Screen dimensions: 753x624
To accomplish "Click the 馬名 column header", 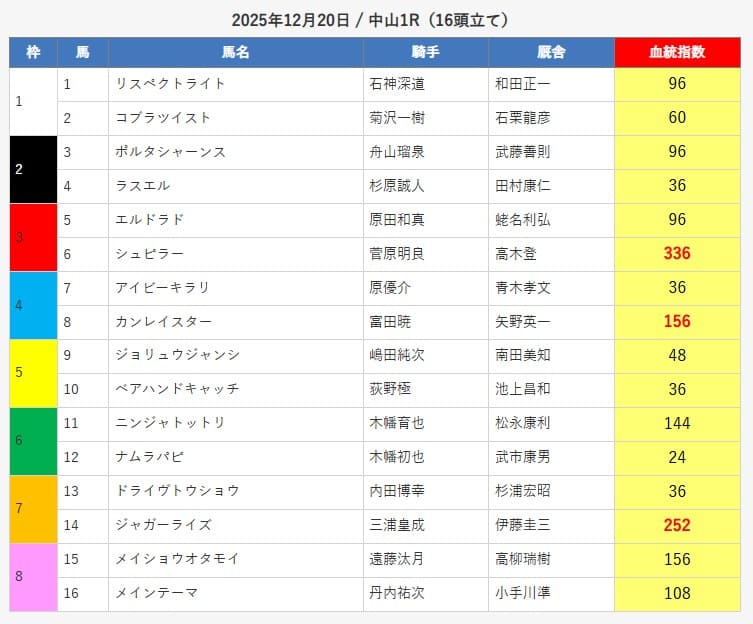I will (236, 53).
